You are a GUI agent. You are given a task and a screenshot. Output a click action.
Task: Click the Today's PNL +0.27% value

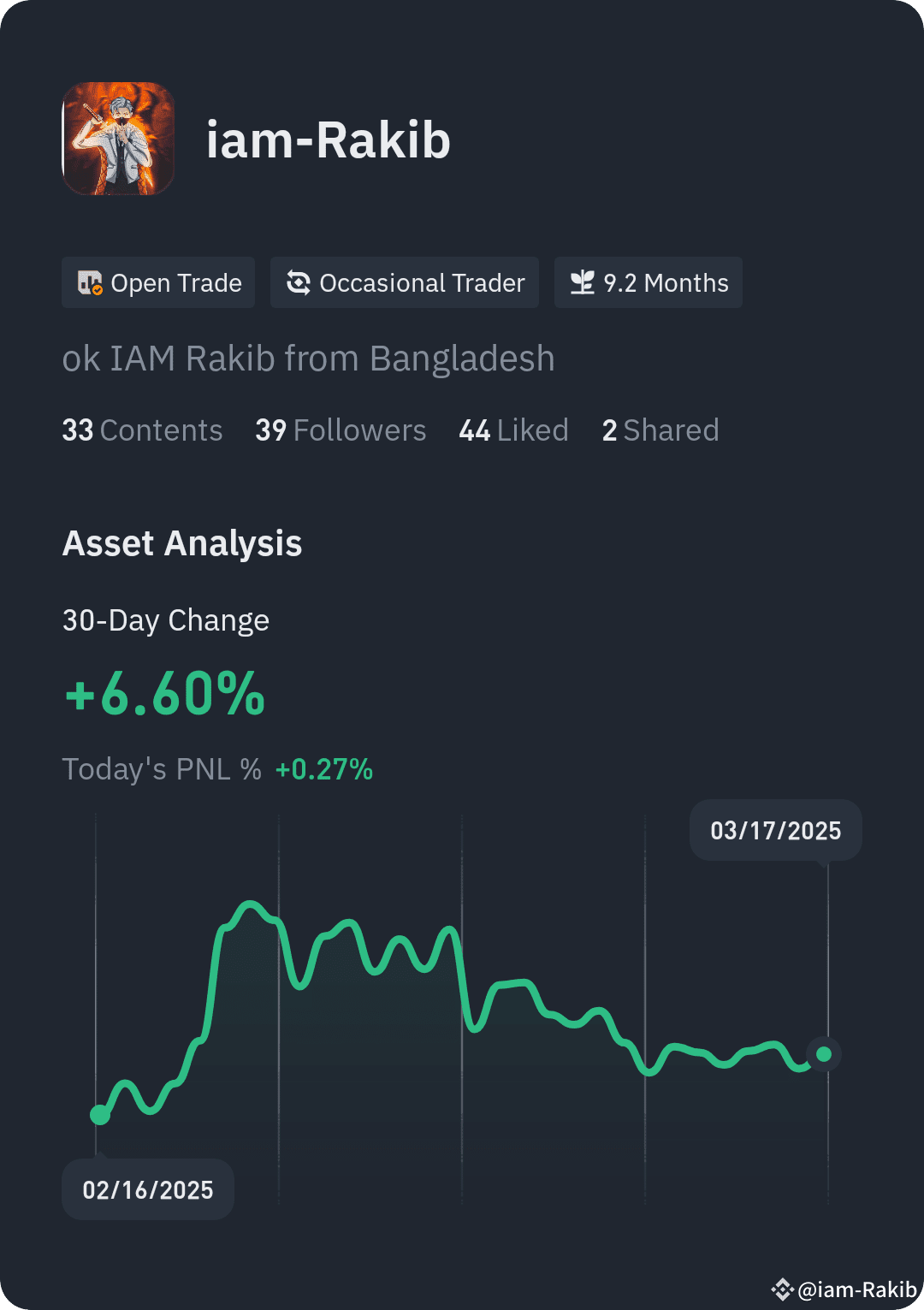point(324,769)
